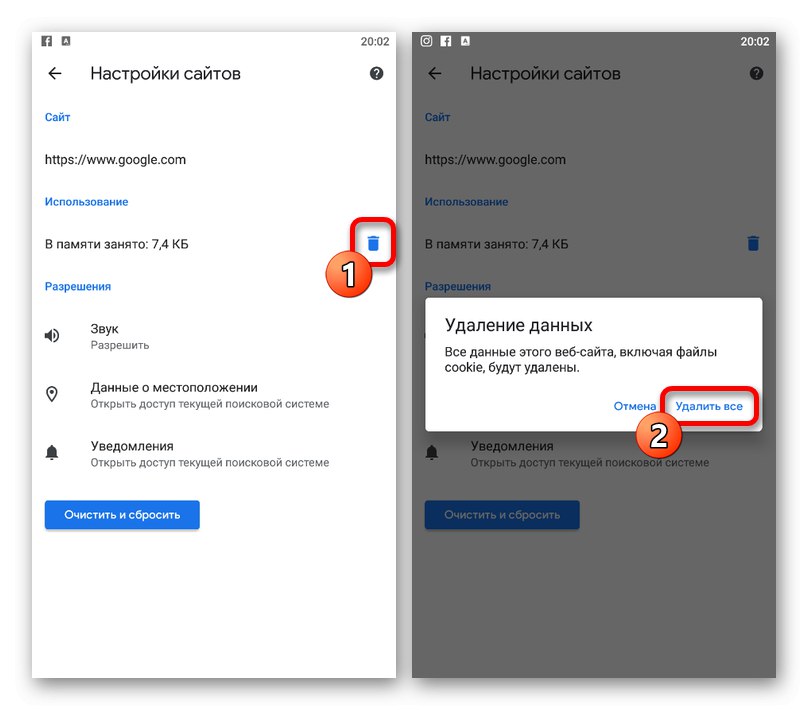Viewport: 808px width, 710px height.
Task: Click Отмена in the delete dialog
Action: (x=634, y=407)
